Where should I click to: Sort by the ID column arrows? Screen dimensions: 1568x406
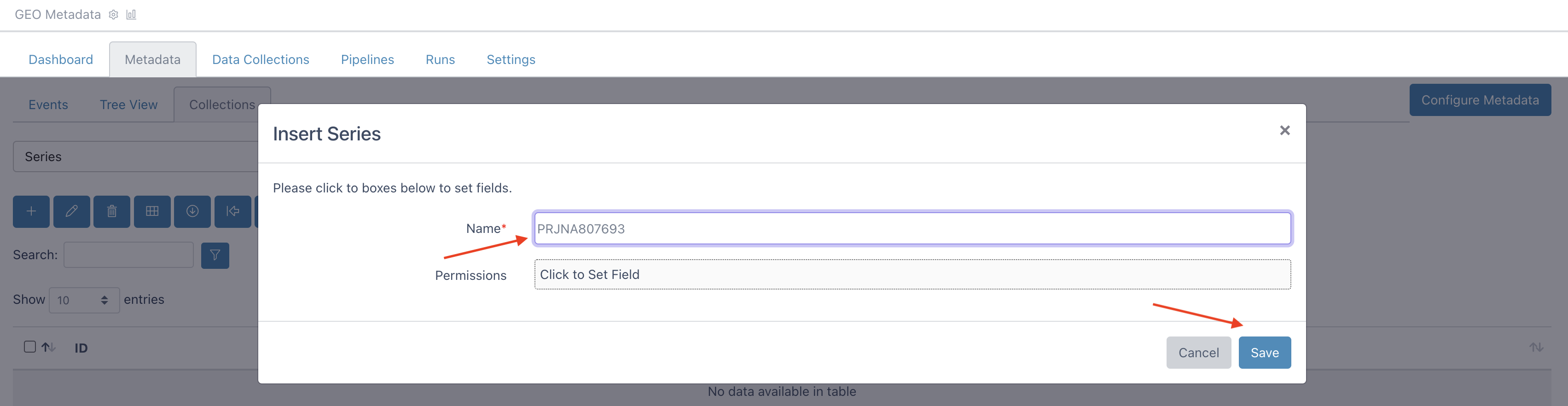(49, 348)
